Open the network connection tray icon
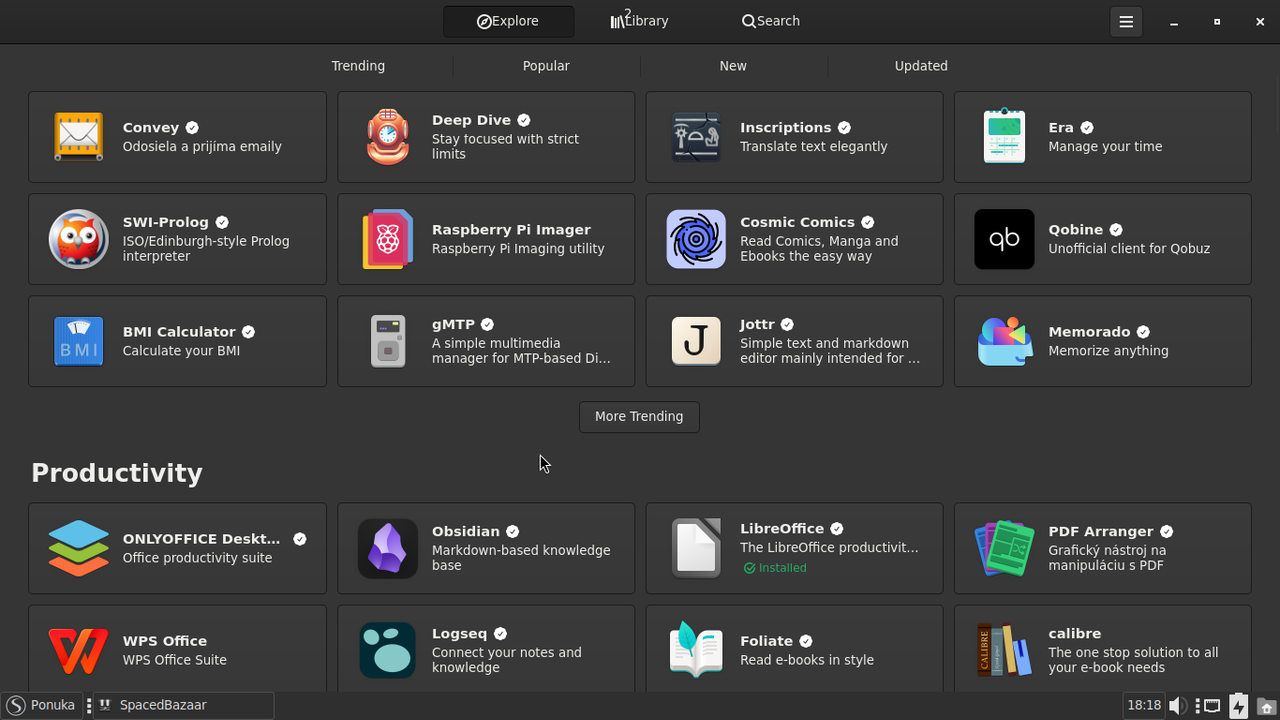This screenshot has height=720, width=1280. pos(1211,706)
